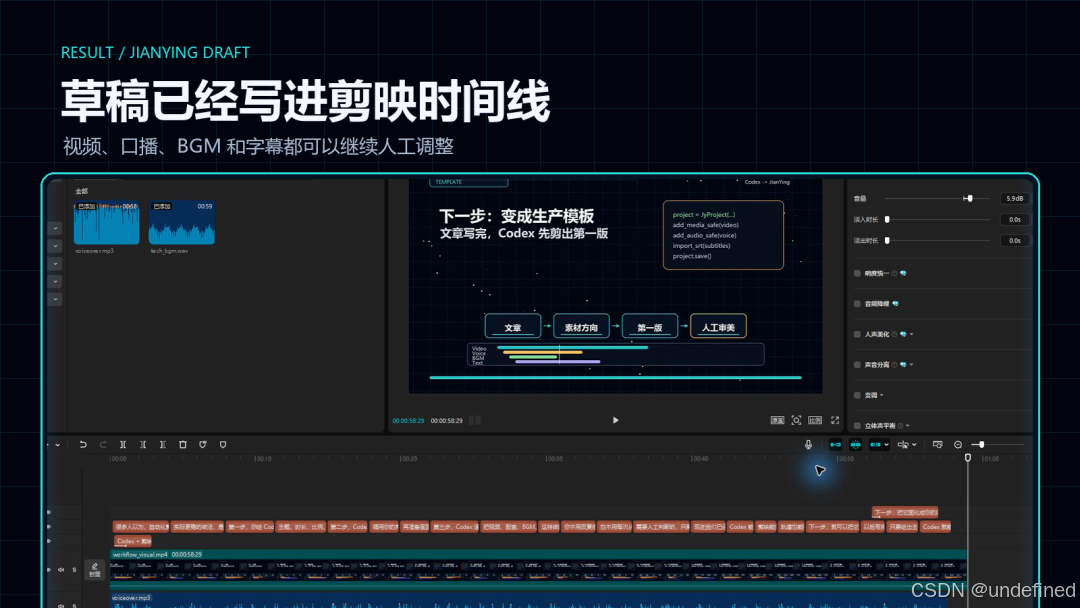Select subtitle clip '把视频、配音、BGM'
This screenshot has height=608, width=1080.
coord(509,527)
